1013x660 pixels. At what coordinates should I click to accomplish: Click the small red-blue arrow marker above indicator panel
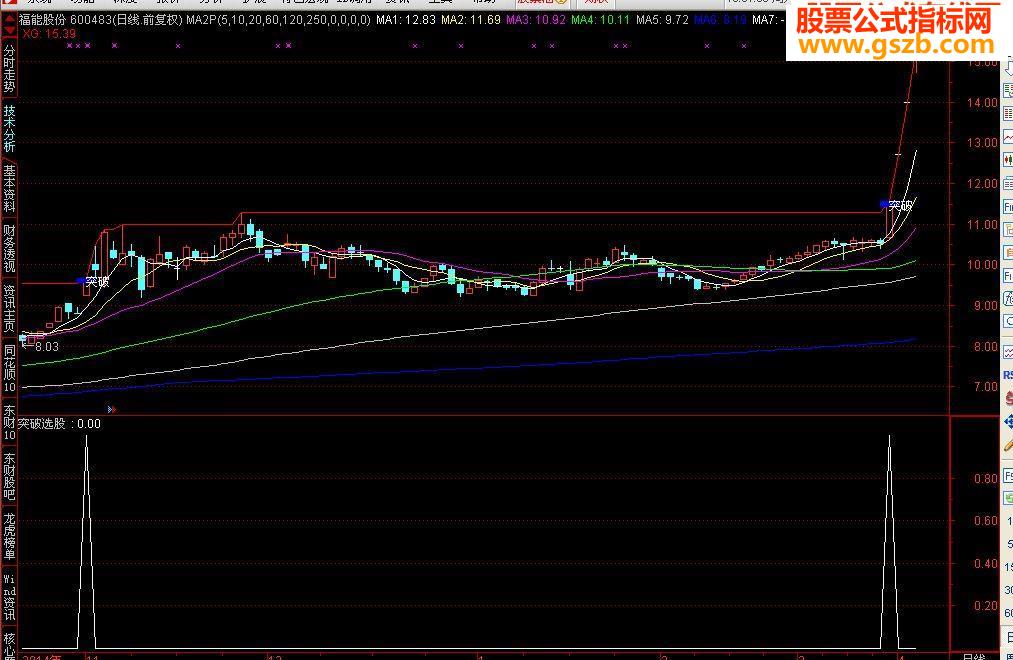tap(112, 409)
